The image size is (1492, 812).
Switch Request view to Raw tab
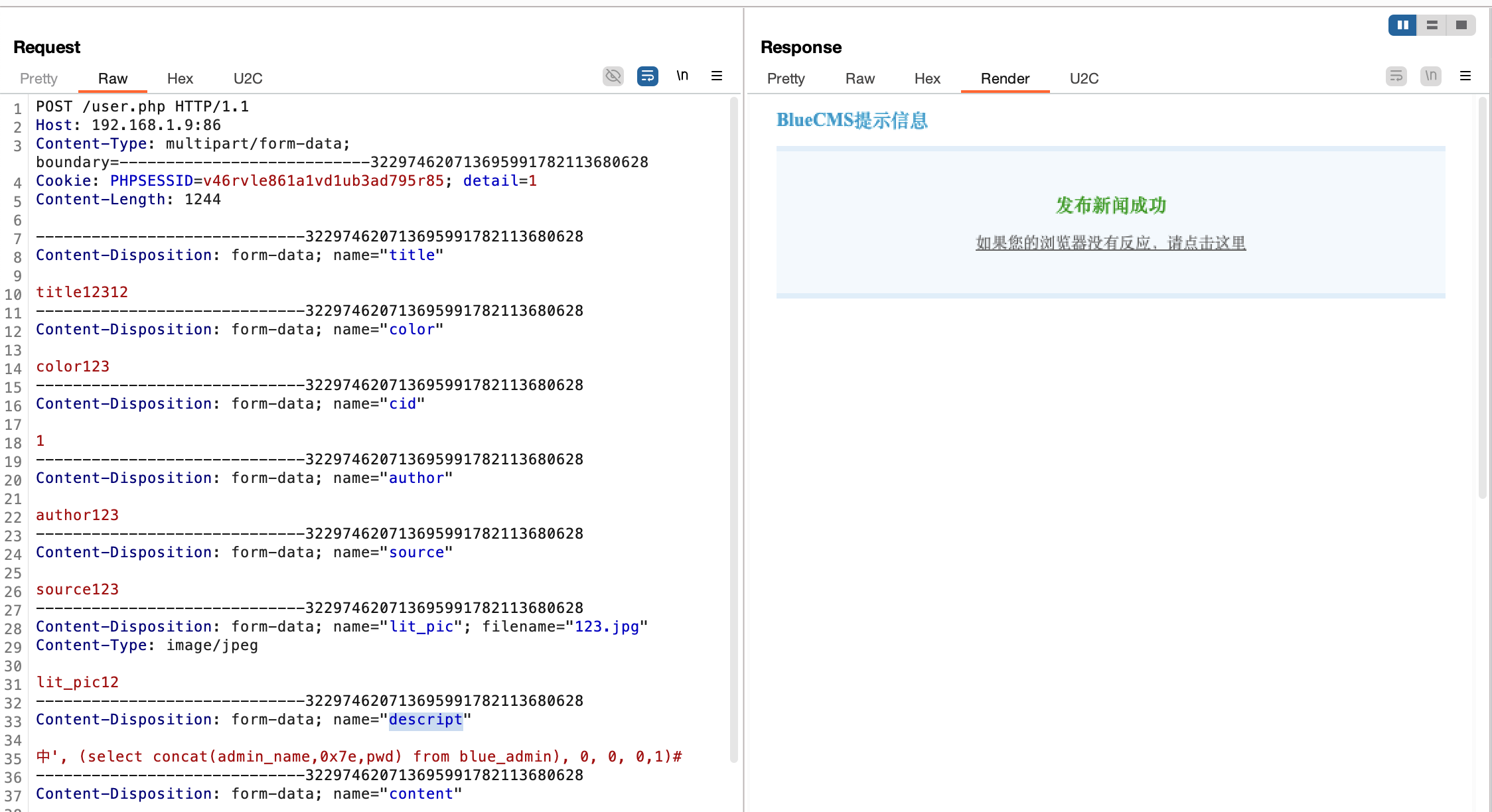coord(113,78)
